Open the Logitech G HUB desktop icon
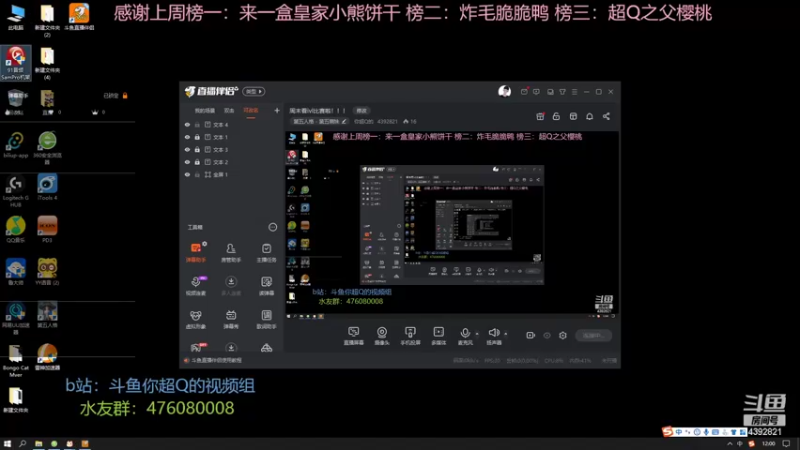 (x=16, y=190)
